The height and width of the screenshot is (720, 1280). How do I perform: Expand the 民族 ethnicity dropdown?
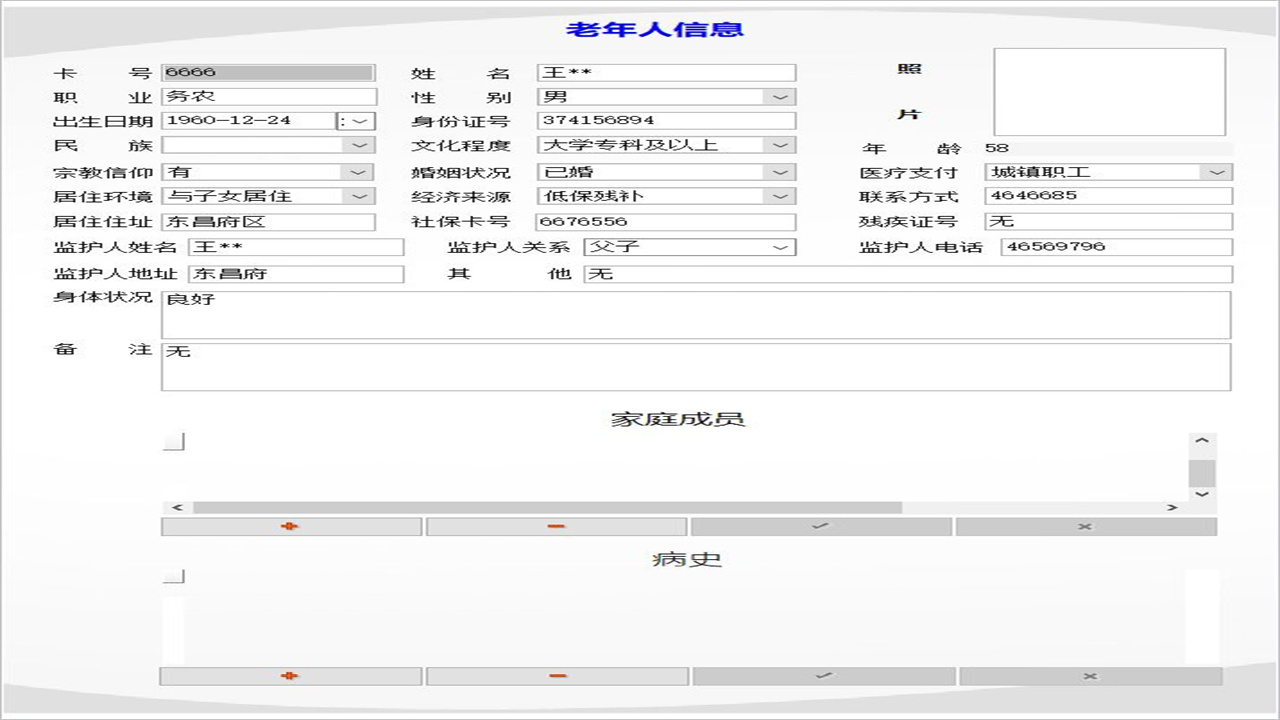[x=360, y=145]
